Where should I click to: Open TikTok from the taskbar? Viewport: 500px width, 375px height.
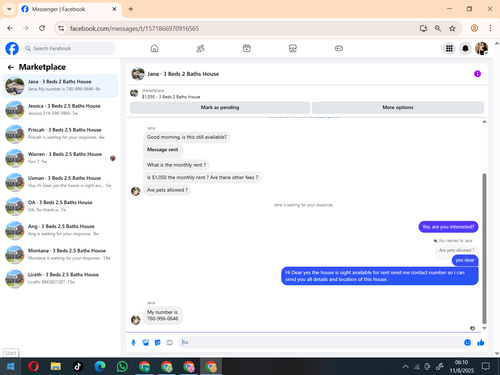pyautogui.click(x=78, y=367)
